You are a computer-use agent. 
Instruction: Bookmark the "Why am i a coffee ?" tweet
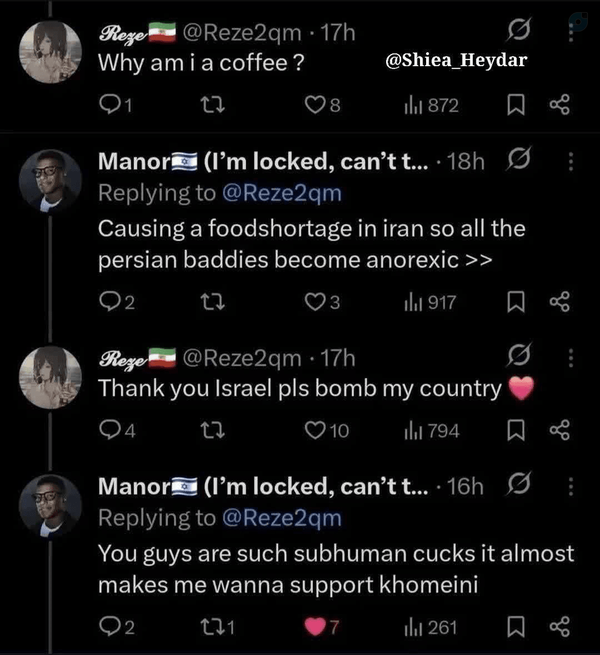[516, 104]
